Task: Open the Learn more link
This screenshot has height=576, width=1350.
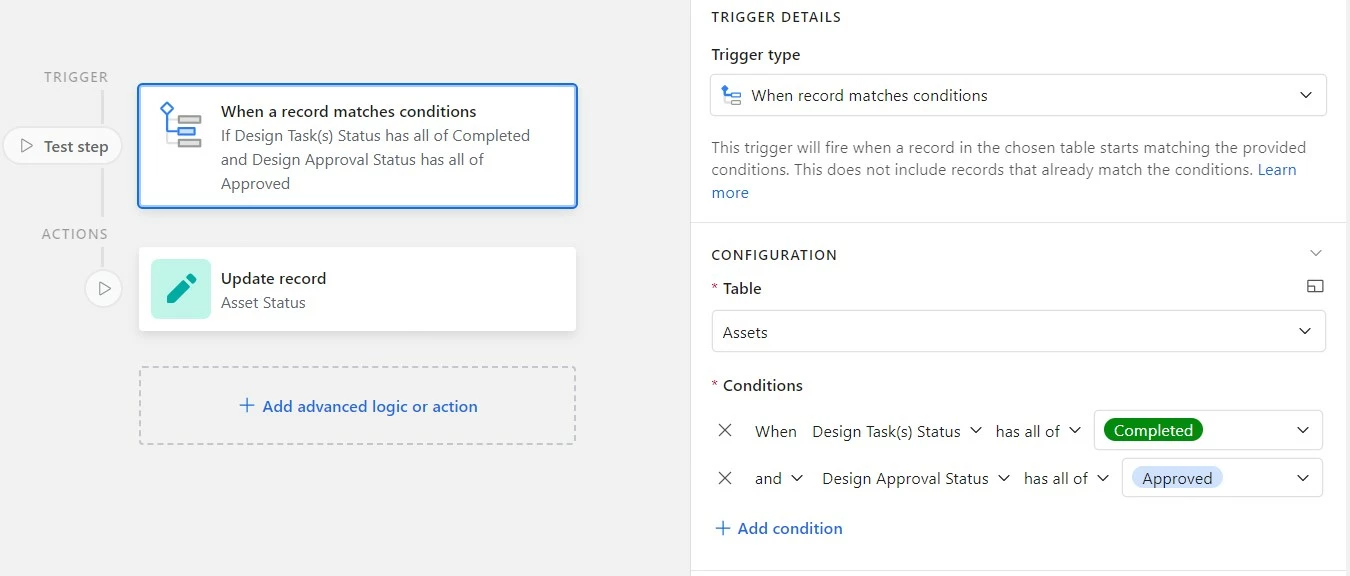Action: (1277, 170)
